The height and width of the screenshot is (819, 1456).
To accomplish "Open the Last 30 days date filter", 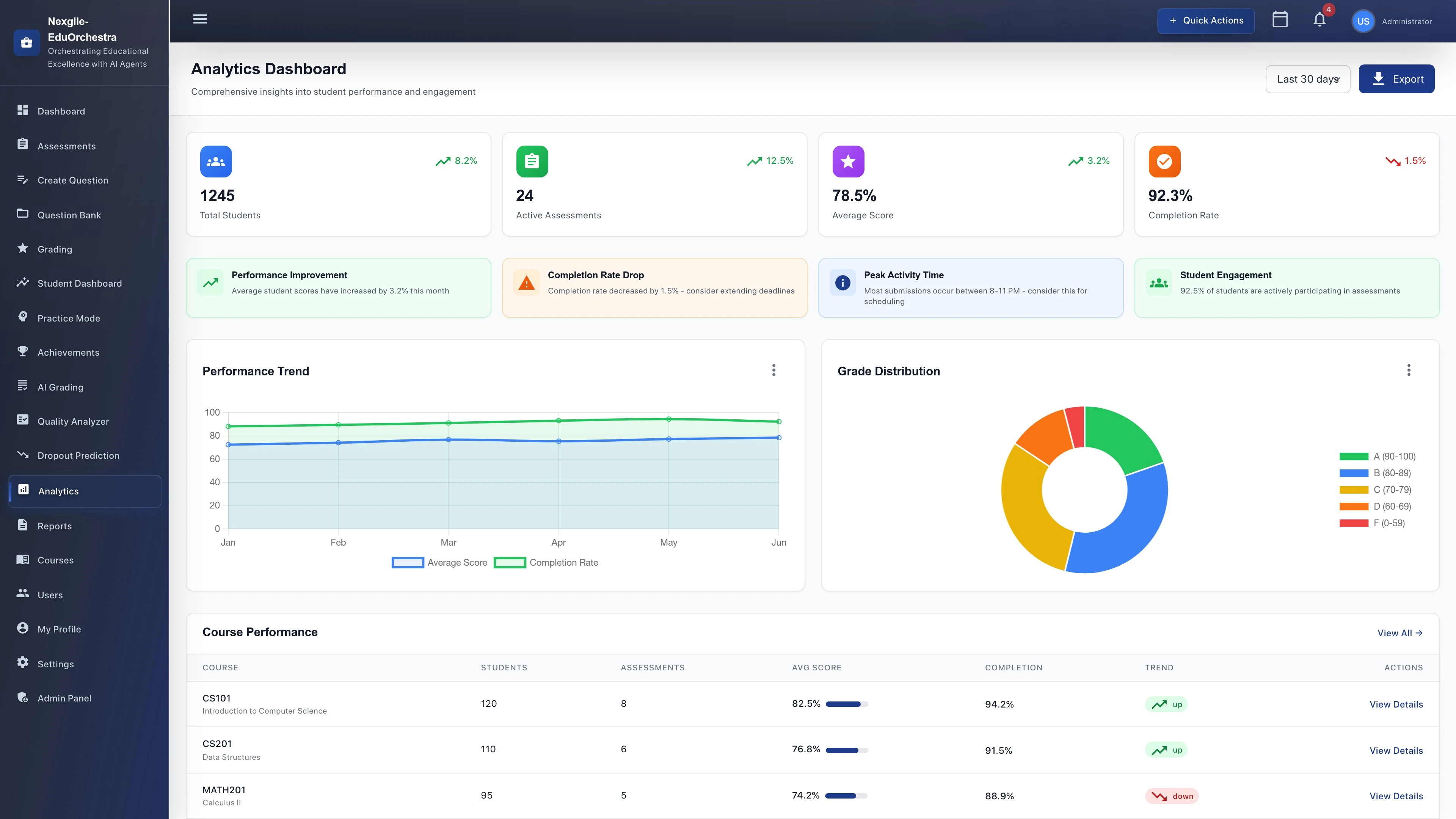I will (x=1307, y=78).
